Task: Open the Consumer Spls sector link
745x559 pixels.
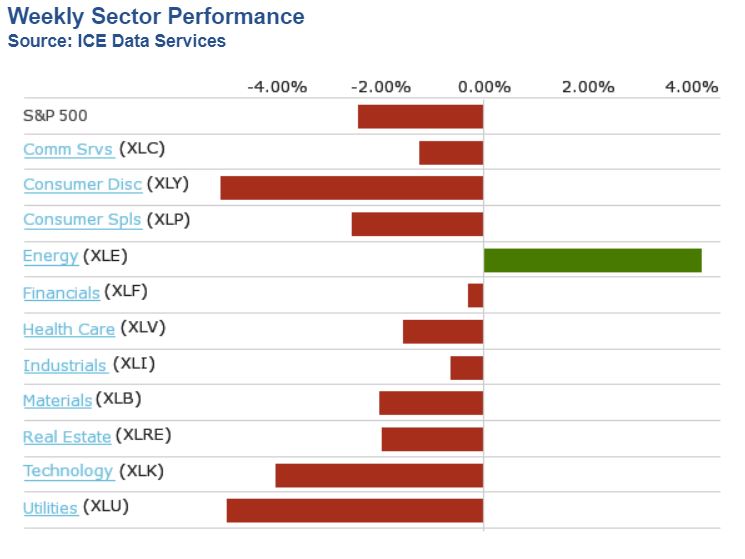Action: [81, 220]
